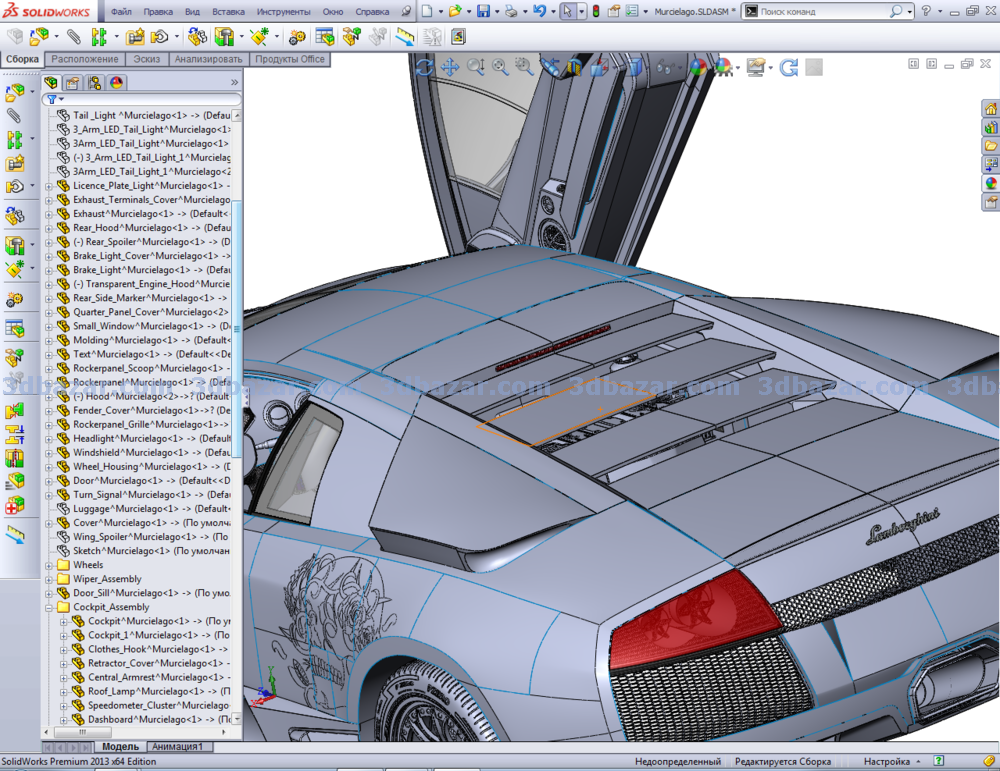This screenshot has width=1000, height=771.
Task: Collapse the Cockpit_Assembly folder
Action: pos(49,607)
